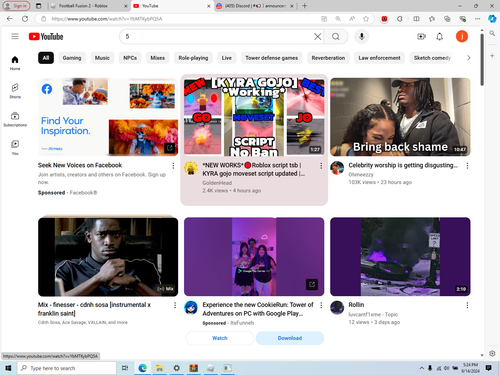500x375 pixels.
Task: Open the Rollin video title
Action: click(356, 305)
